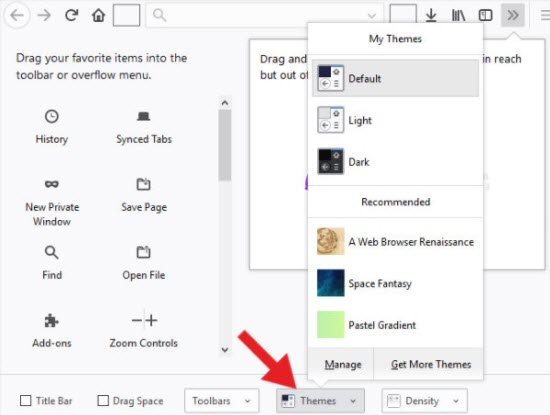550x415 pixels.
Task: Select the Add-ons puzzle icon
Action: coord(52,321)
